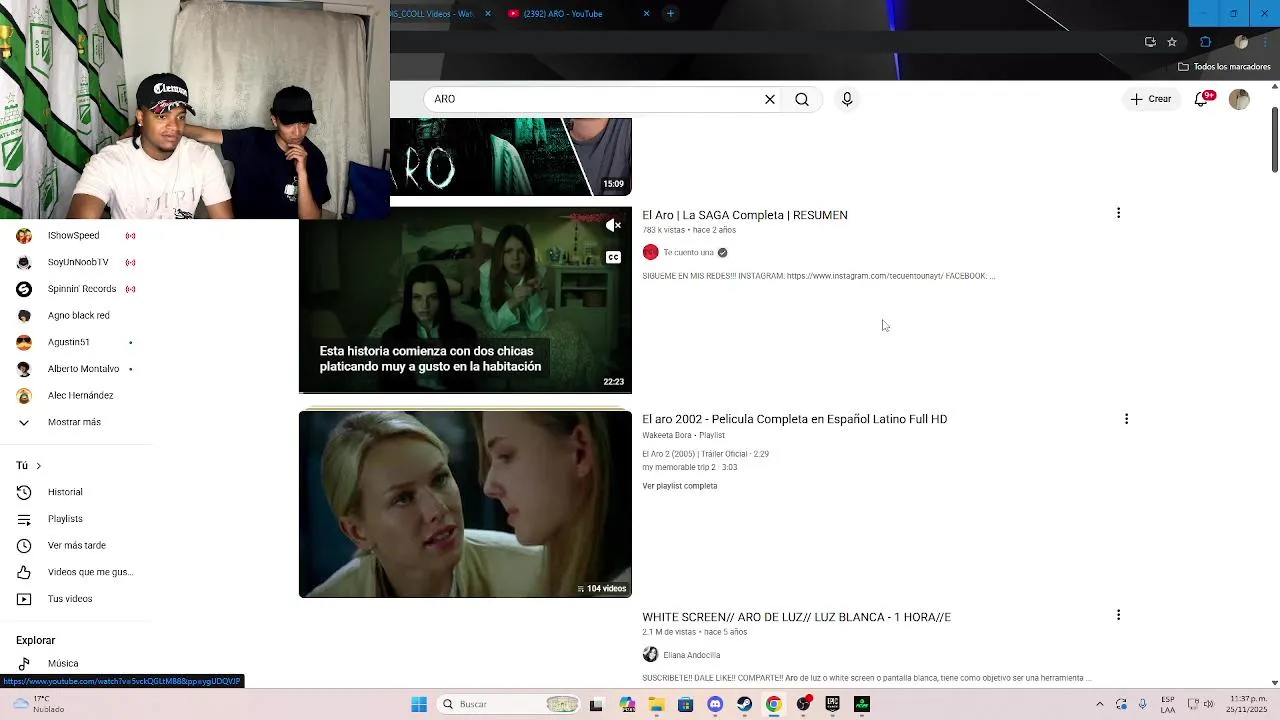Open the taskbar clock and date

click(1247, 704)
